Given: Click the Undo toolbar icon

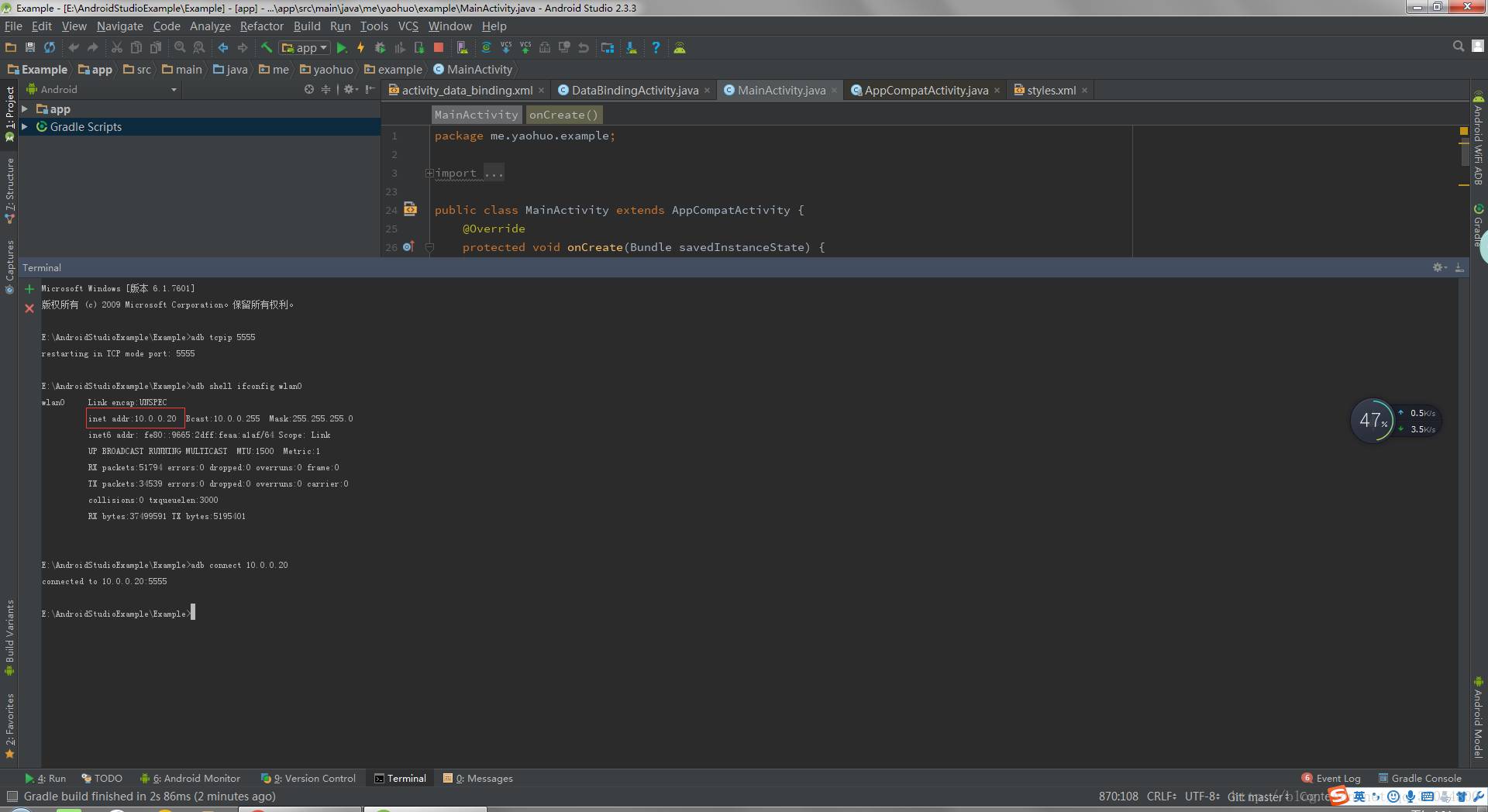Looking at the screenshot, I should (74, 48).
